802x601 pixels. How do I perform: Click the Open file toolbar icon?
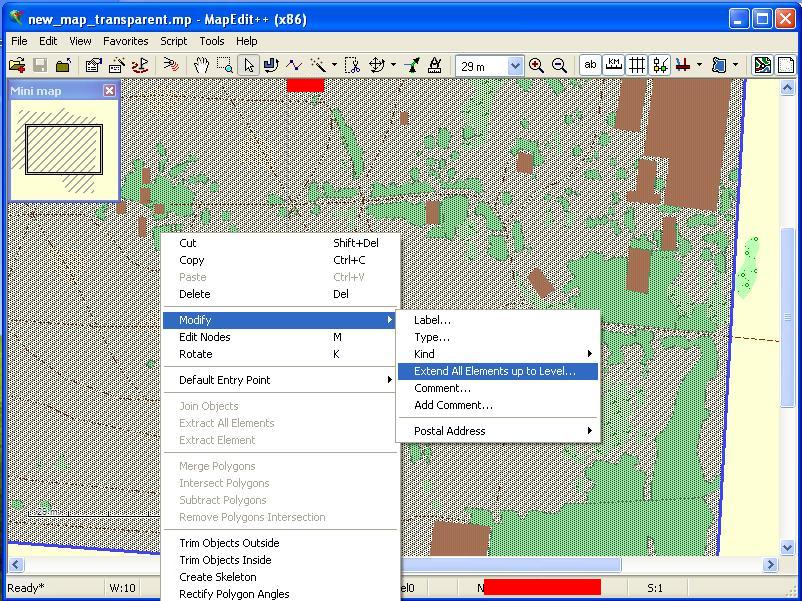[x=17, y=66]
